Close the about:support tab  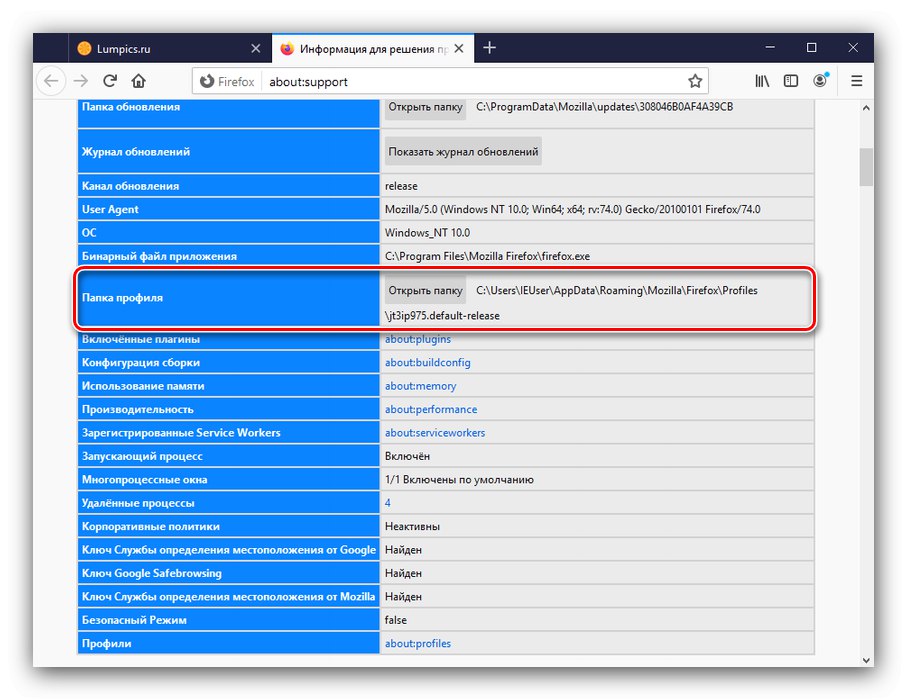pos(459,49)
